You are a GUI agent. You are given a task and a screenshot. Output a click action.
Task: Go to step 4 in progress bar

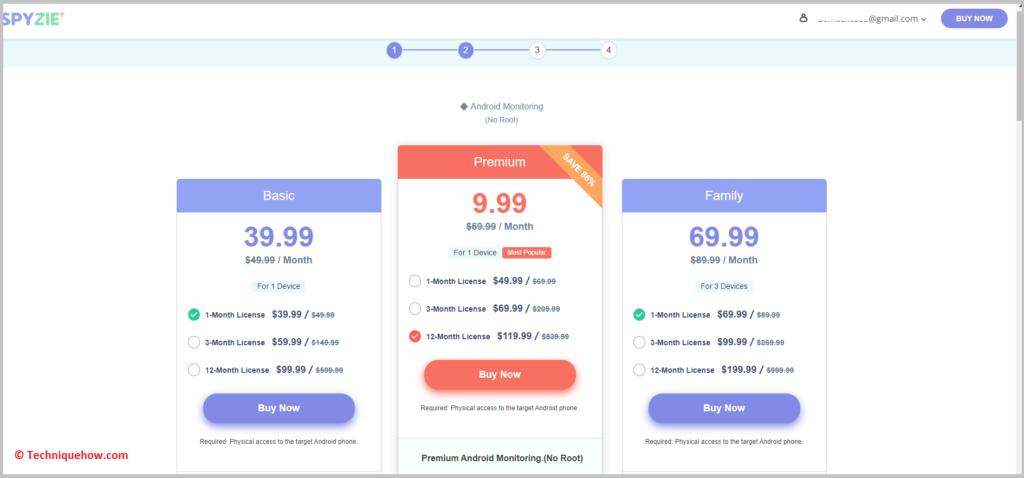pyautogui.click(x=608, y=50)
